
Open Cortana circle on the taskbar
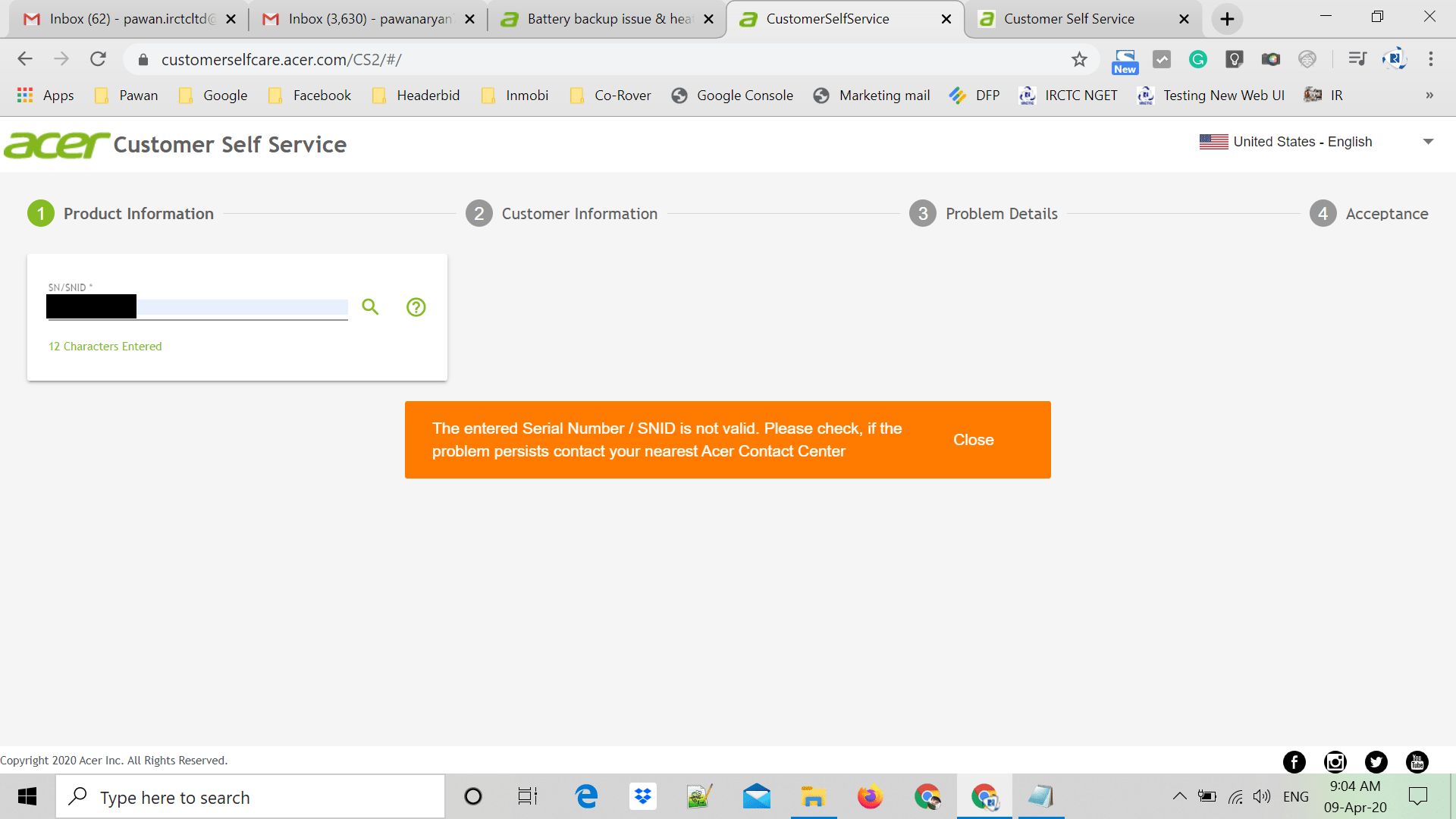473,796
